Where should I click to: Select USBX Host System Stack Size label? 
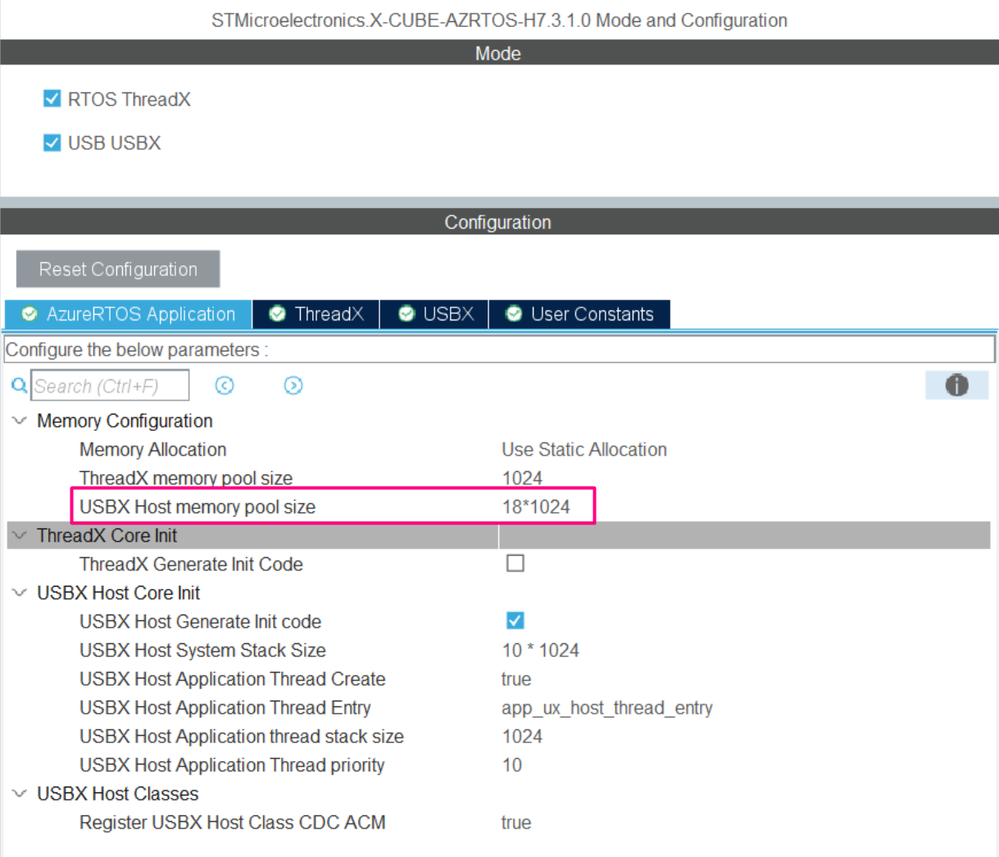coord(203,650)
